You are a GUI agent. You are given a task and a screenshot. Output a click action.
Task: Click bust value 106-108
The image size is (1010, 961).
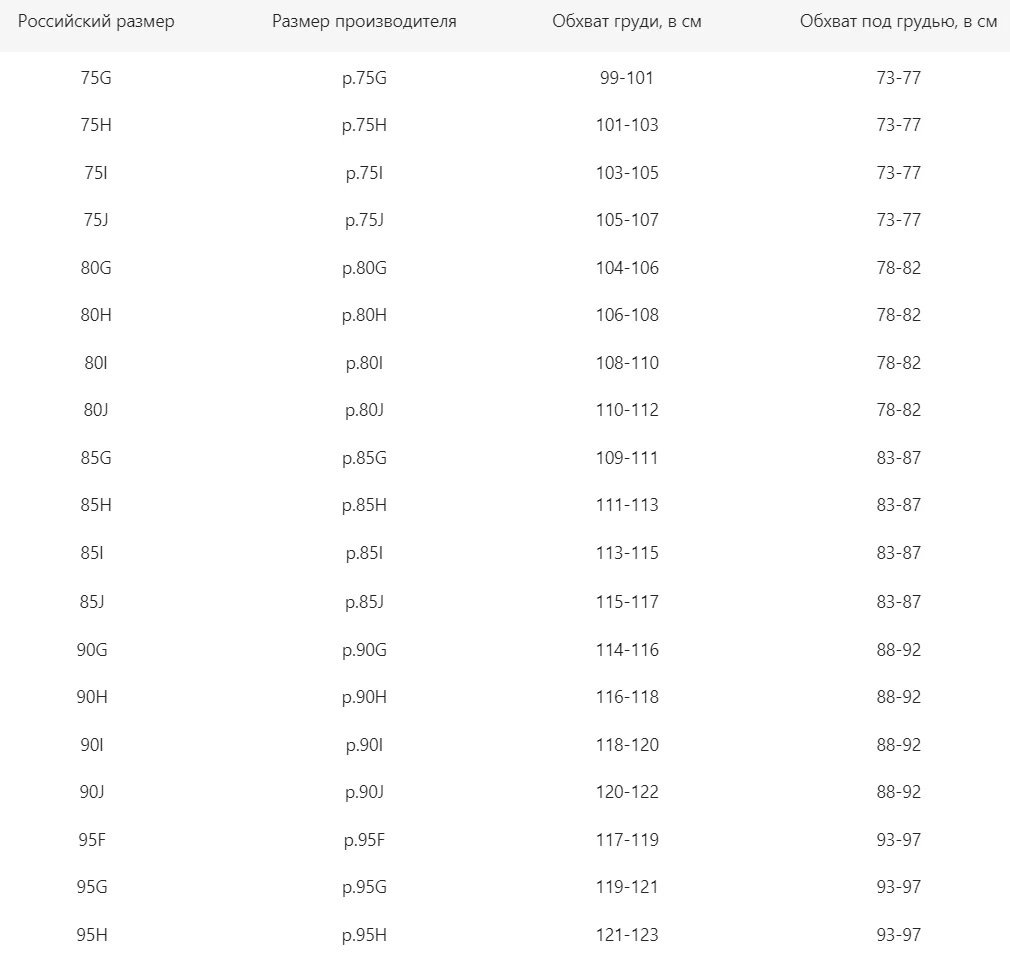(x=627, y=315)
